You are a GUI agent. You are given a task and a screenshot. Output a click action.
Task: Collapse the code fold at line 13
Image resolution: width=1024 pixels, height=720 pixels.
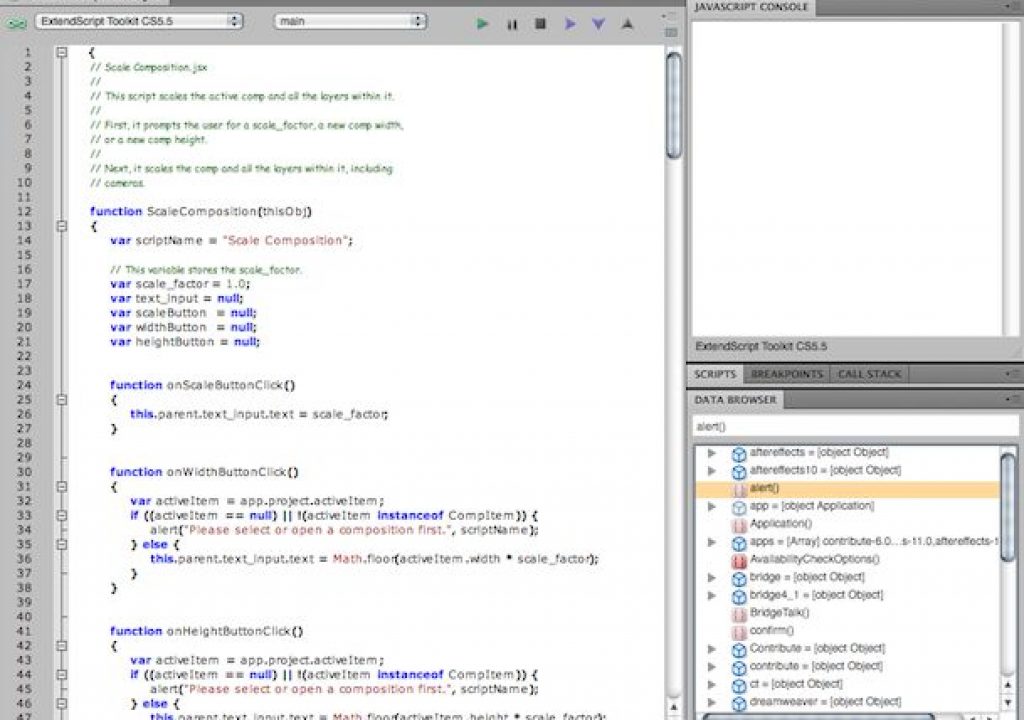pos(61,226)
